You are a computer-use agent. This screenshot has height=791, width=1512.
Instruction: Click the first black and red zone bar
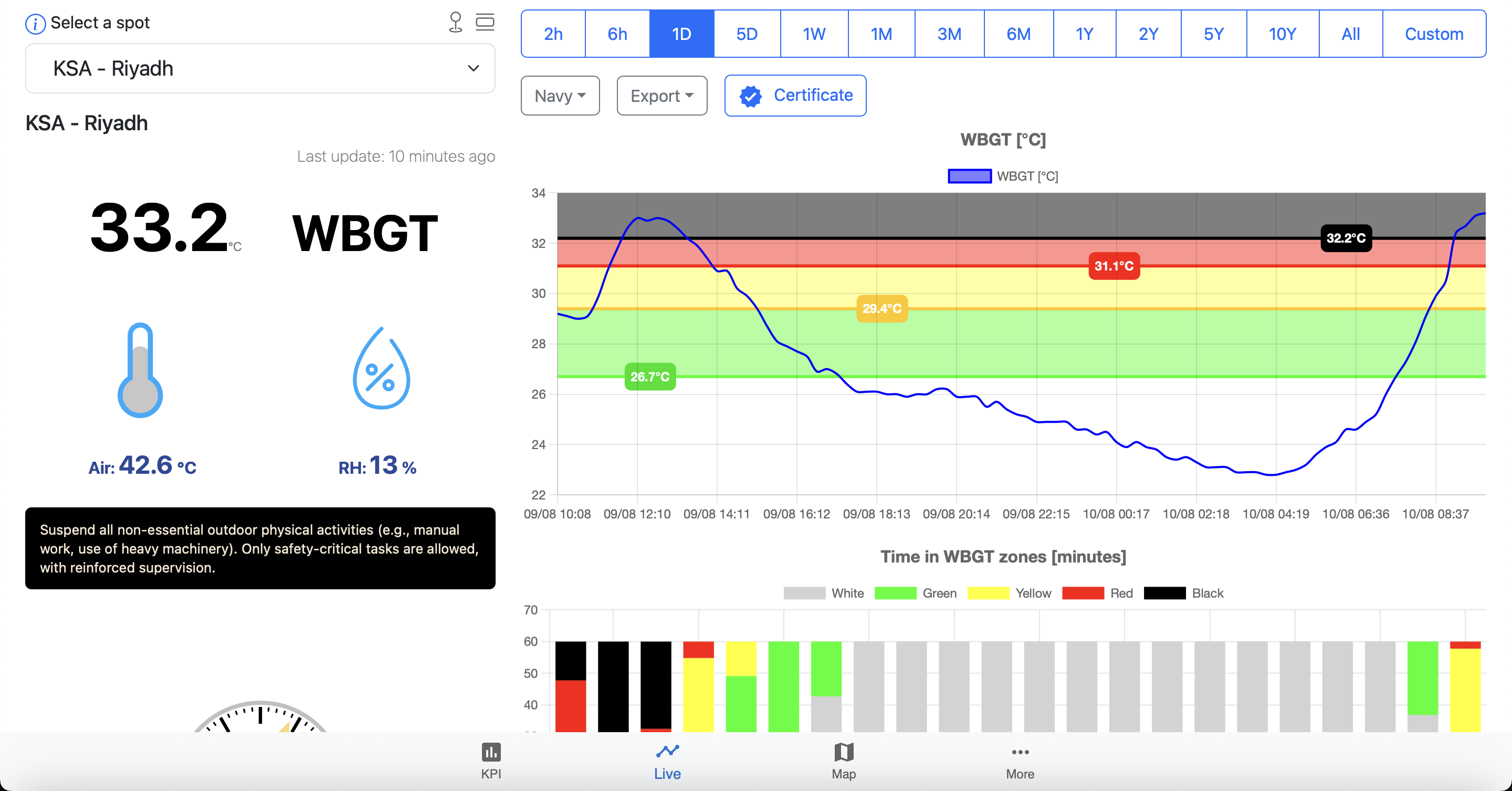point(571,686)
